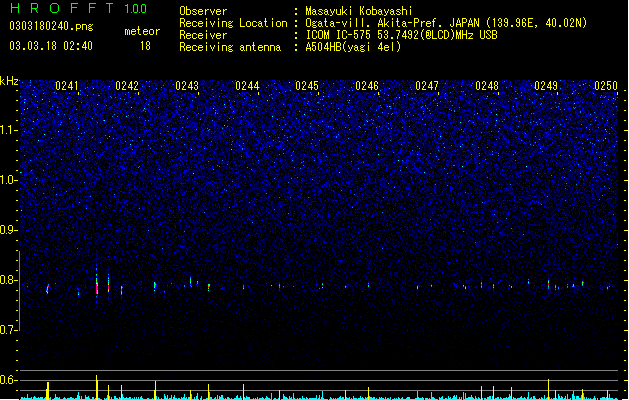Click the date stamp 03.03.18 02:40
This screenshot has height=400, width=629.
[51, 46]
